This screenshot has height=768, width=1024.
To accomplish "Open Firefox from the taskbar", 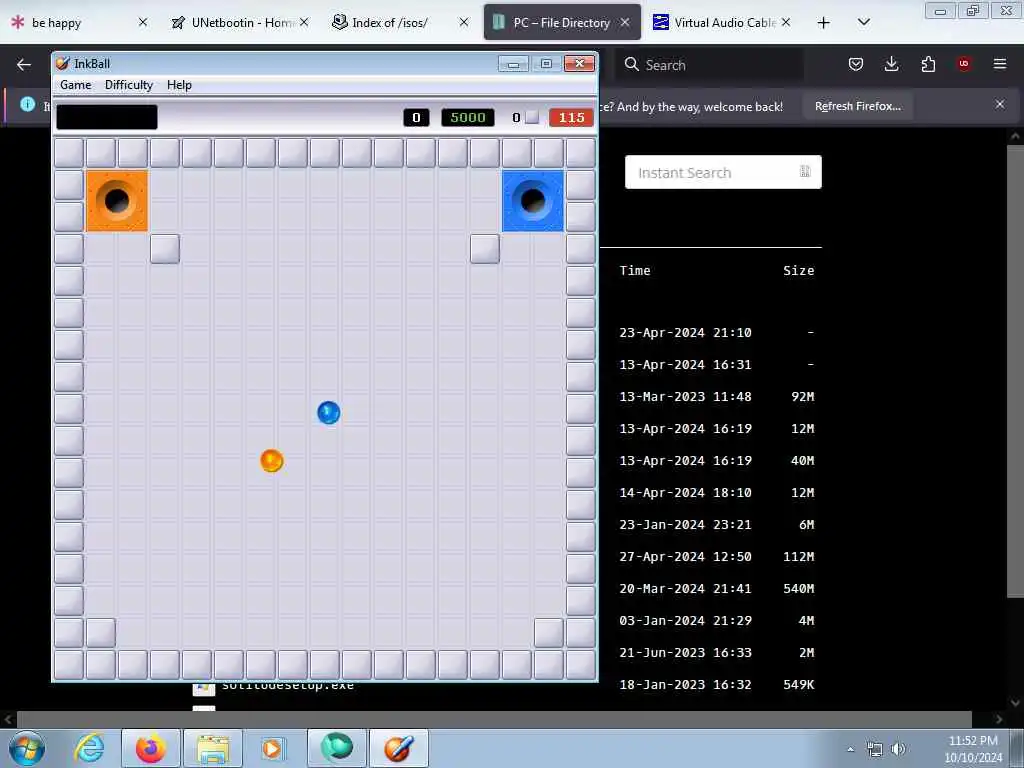I will [150, 748].
